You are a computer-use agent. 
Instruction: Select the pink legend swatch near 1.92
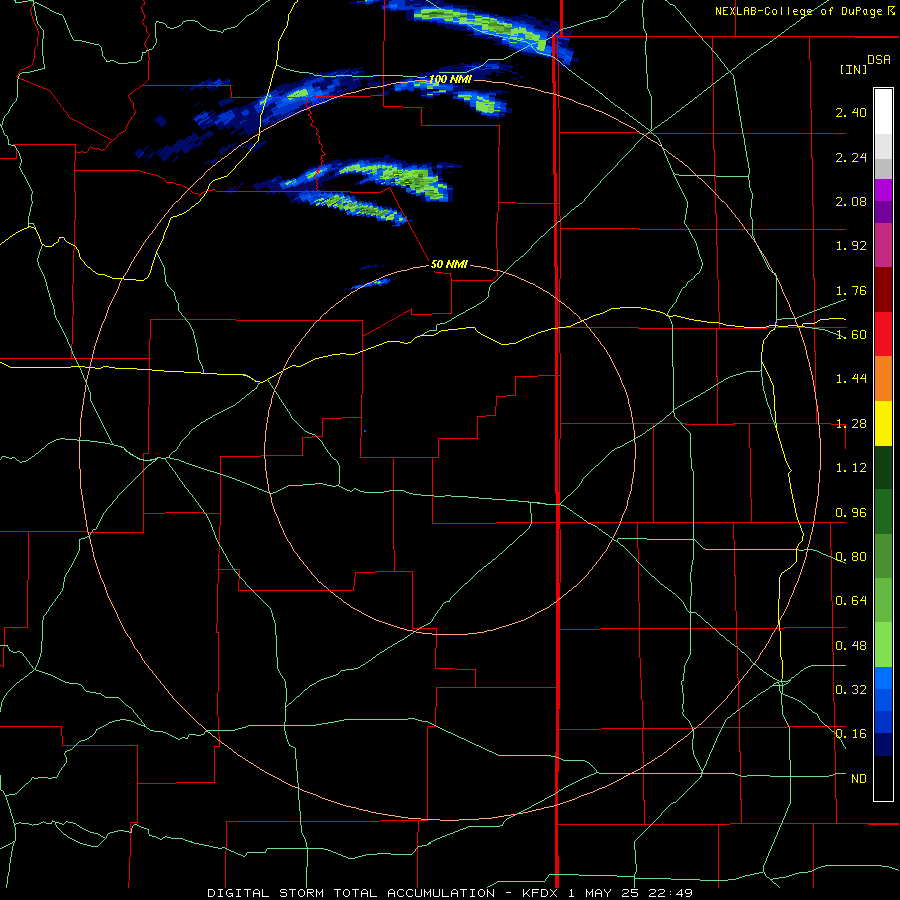click(x=883, y=245)
